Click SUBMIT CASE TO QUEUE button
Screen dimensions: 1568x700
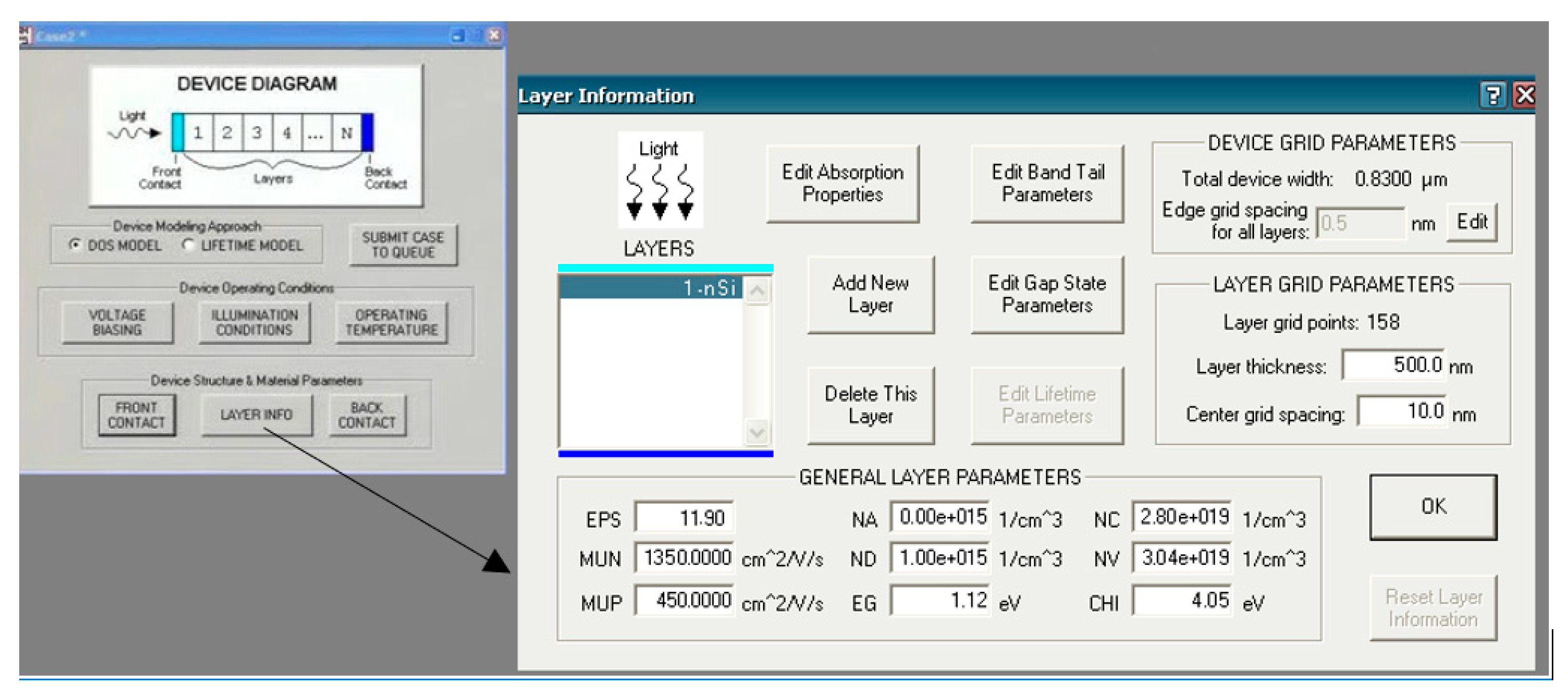coord(403,245)
